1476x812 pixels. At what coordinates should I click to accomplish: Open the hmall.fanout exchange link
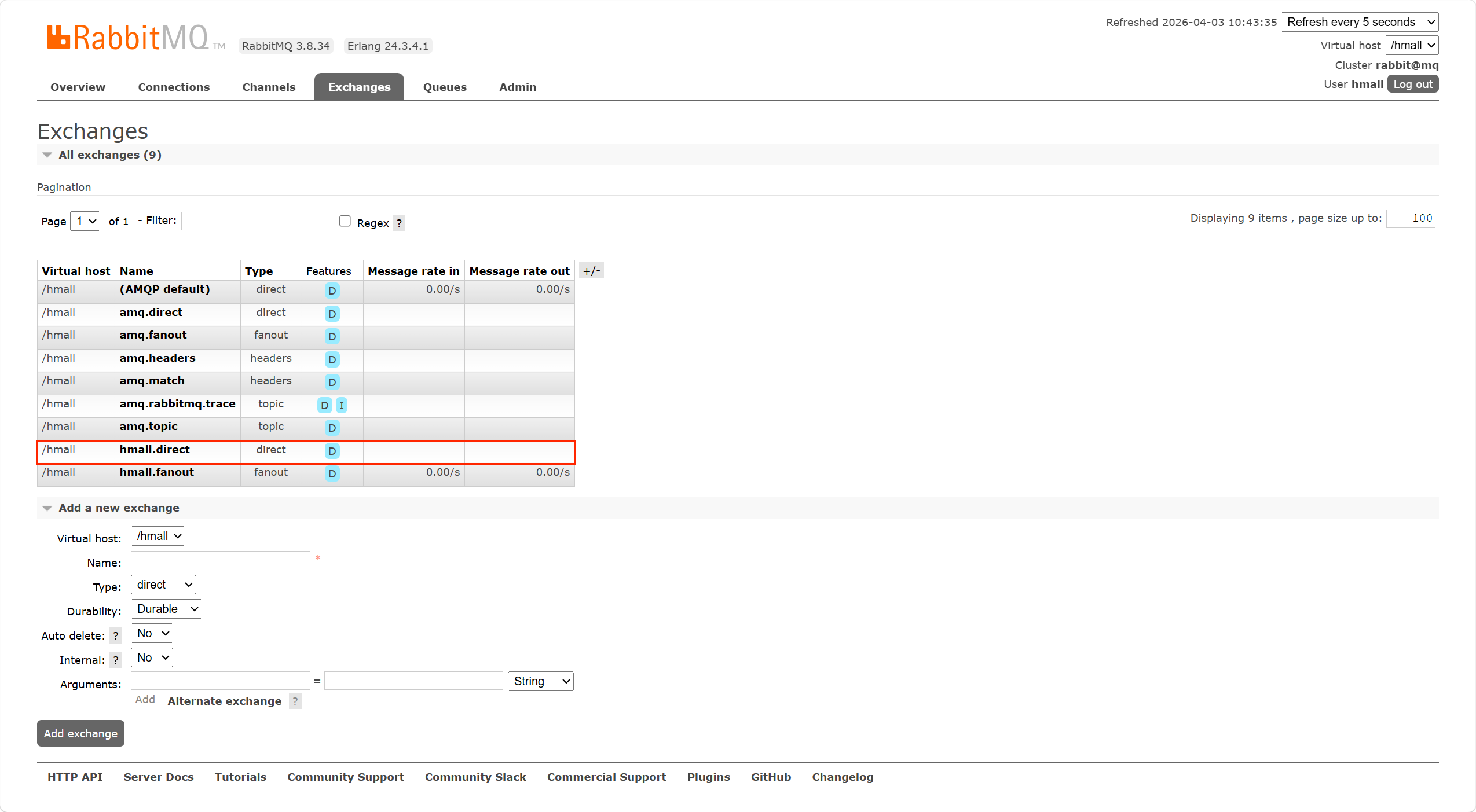click(156, 472)
